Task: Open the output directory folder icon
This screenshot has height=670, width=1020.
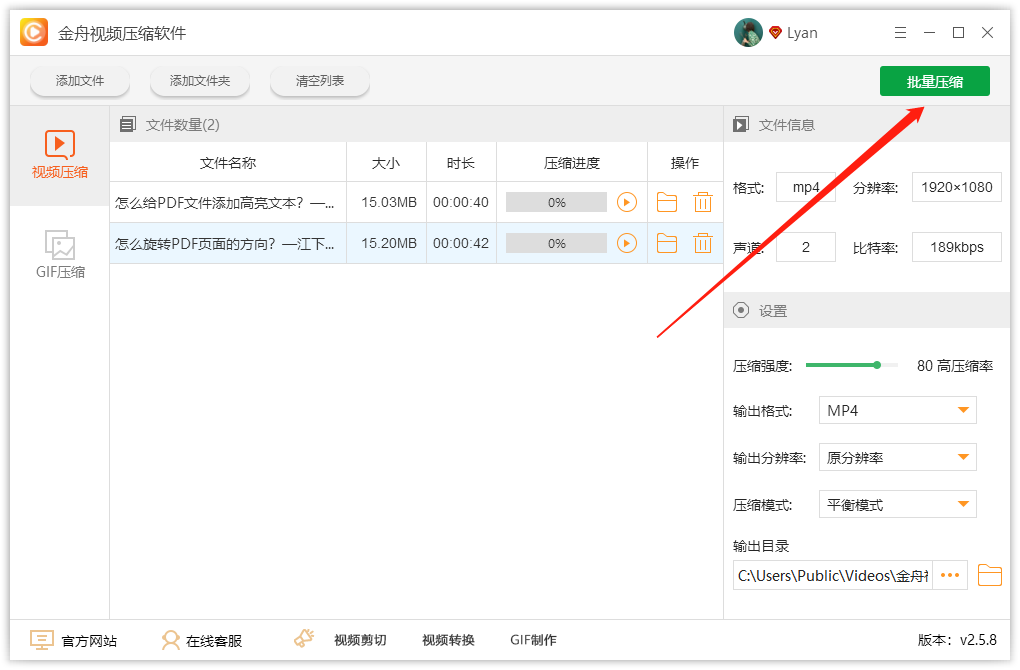Action: click(x=989, y=576)
